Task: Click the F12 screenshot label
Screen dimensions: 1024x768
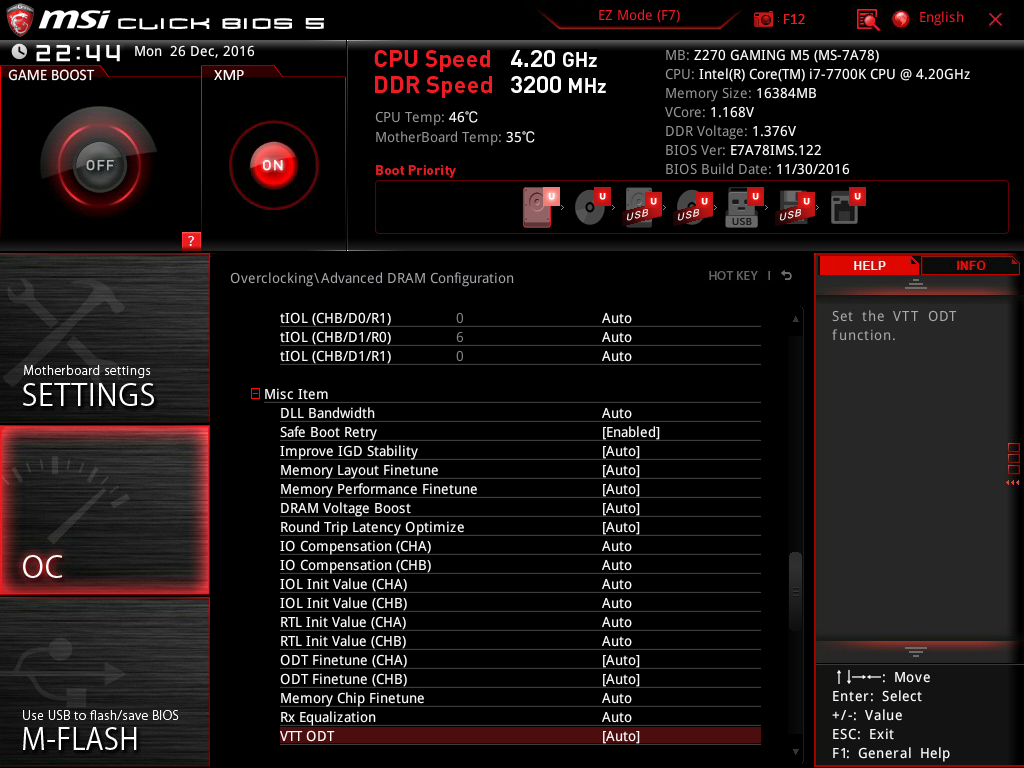Action: click(793, 19)
